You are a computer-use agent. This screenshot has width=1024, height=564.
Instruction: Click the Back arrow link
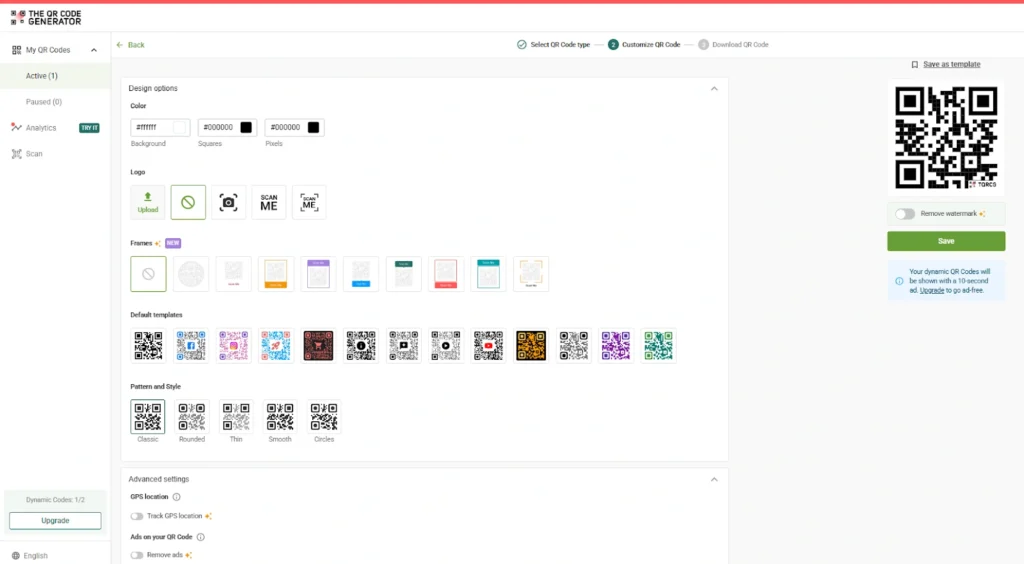(x=130, y=45)
